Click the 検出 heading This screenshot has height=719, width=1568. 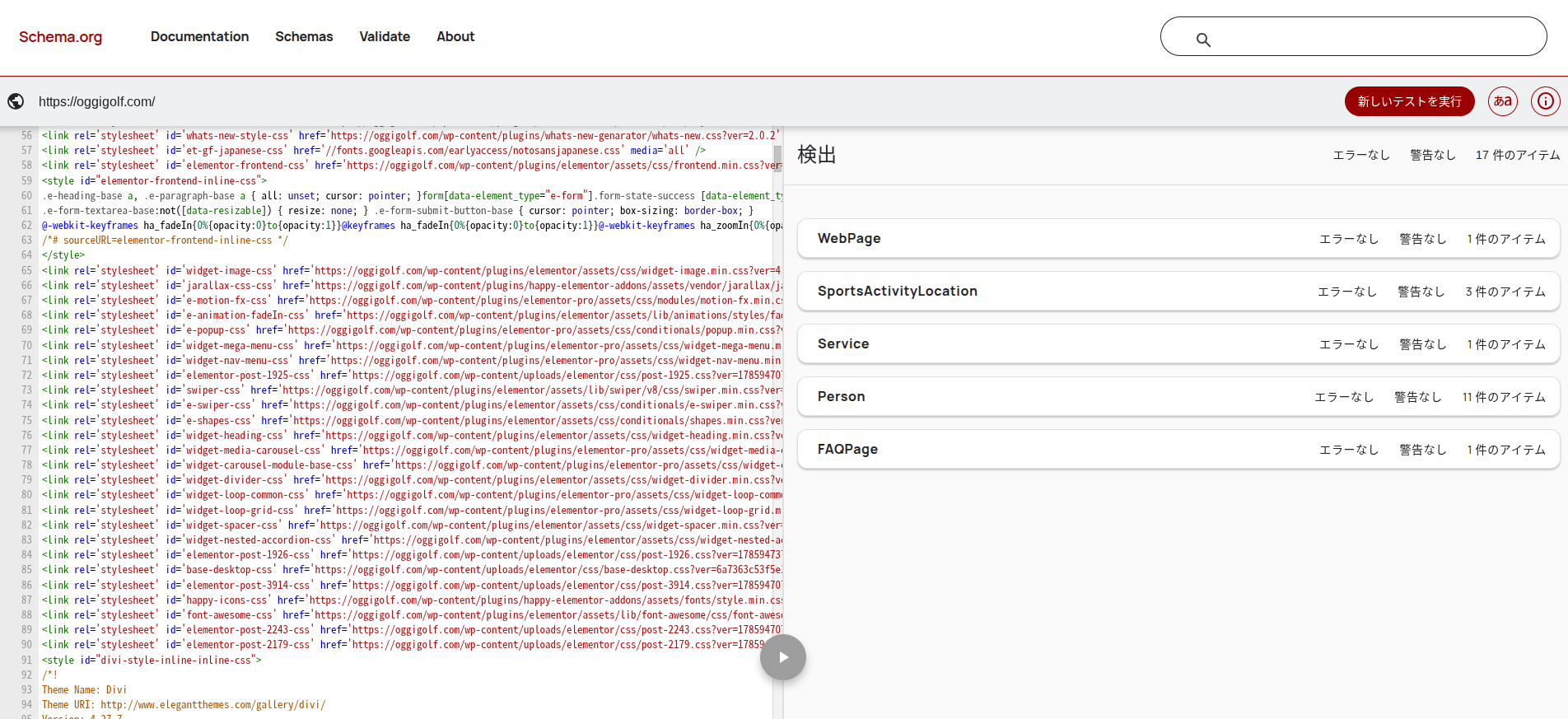[817, 155]
